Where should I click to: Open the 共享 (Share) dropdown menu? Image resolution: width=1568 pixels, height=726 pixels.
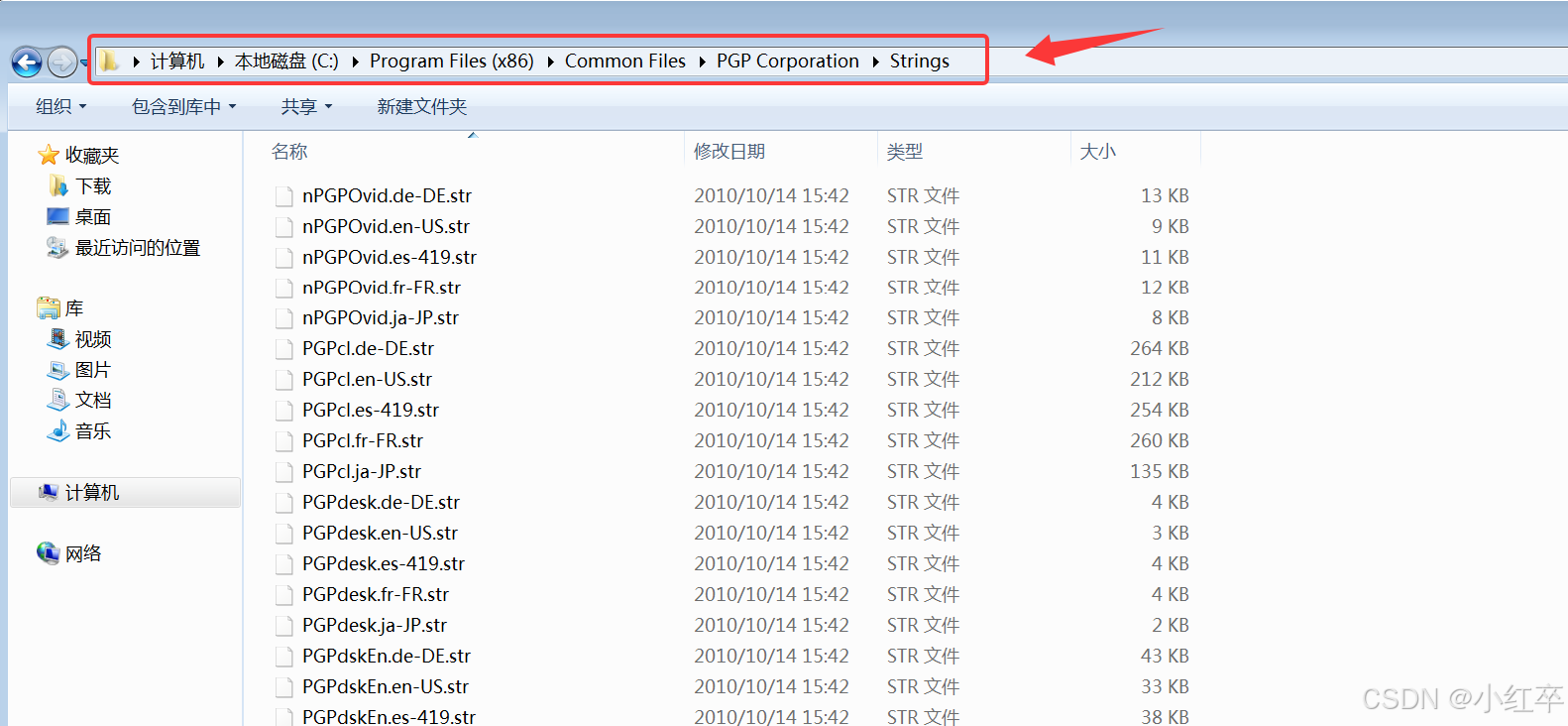(x=306, y=106)
